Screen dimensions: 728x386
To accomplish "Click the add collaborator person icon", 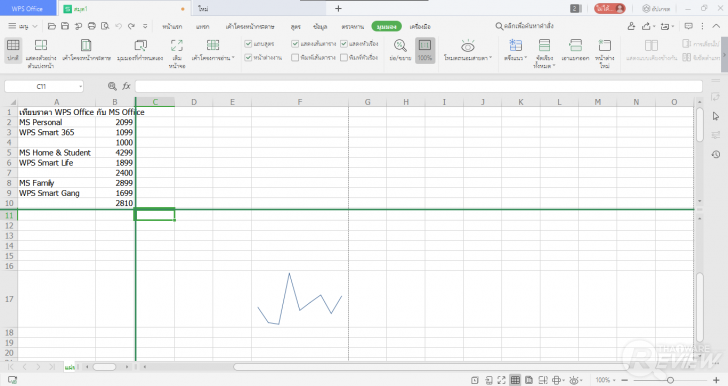I will tap(631, 26).
